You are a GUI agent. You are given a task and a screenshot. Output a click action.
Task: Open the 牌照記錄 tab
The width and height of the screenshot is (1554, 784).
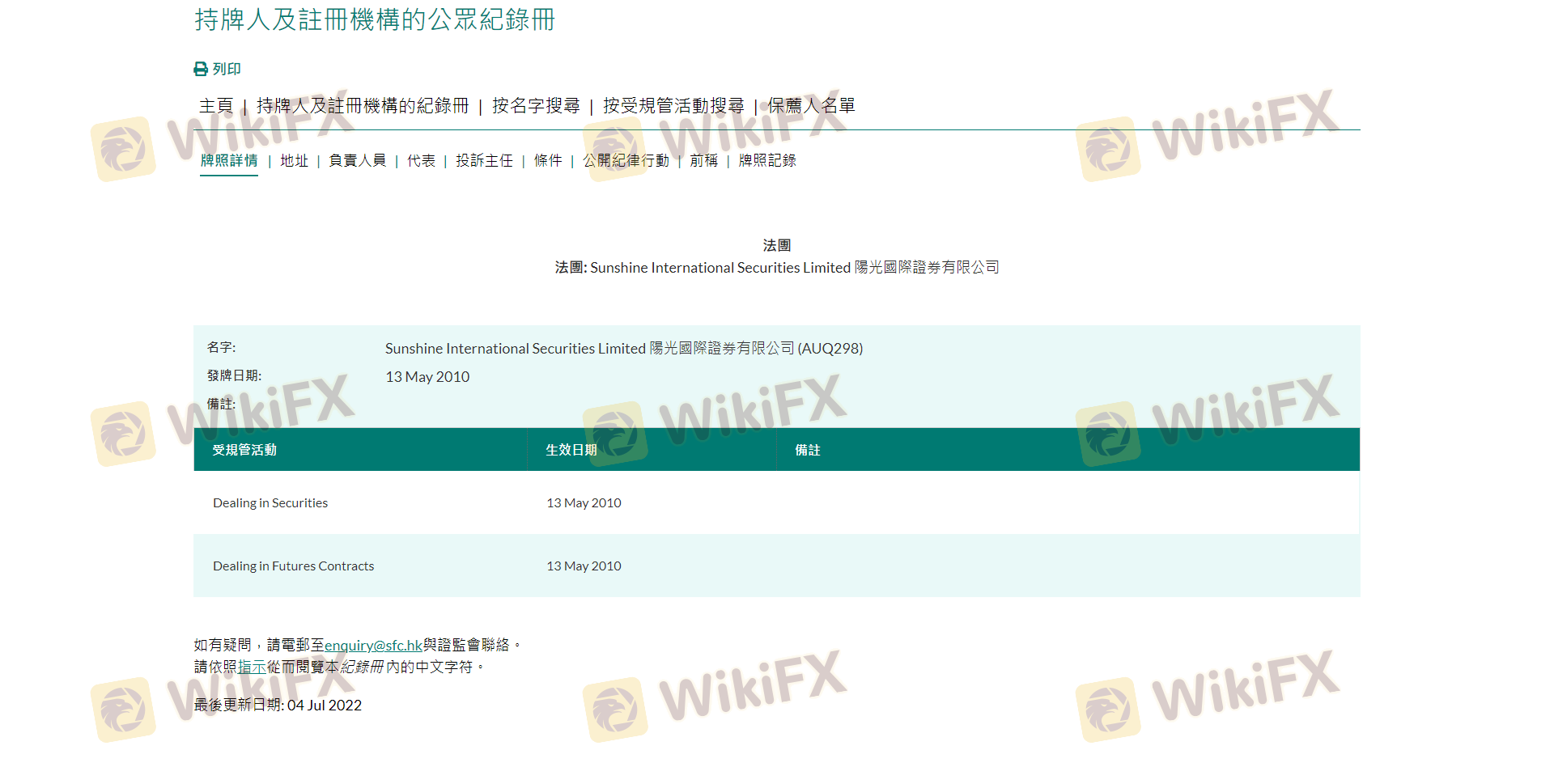tap(767, 161)
